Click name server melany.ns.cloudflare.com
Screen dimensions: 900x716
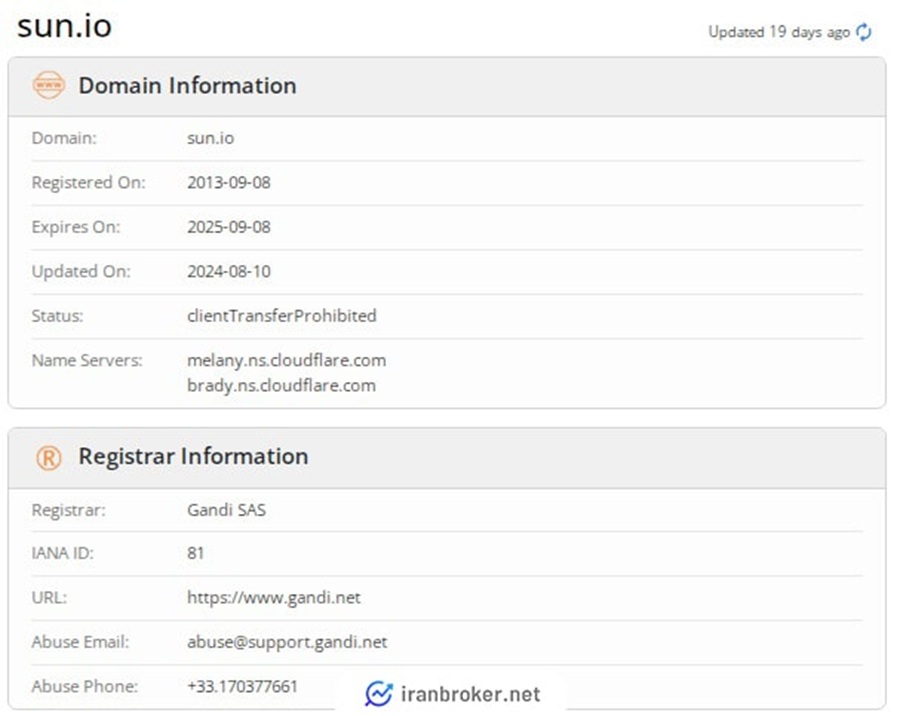[x=286, y=361]
